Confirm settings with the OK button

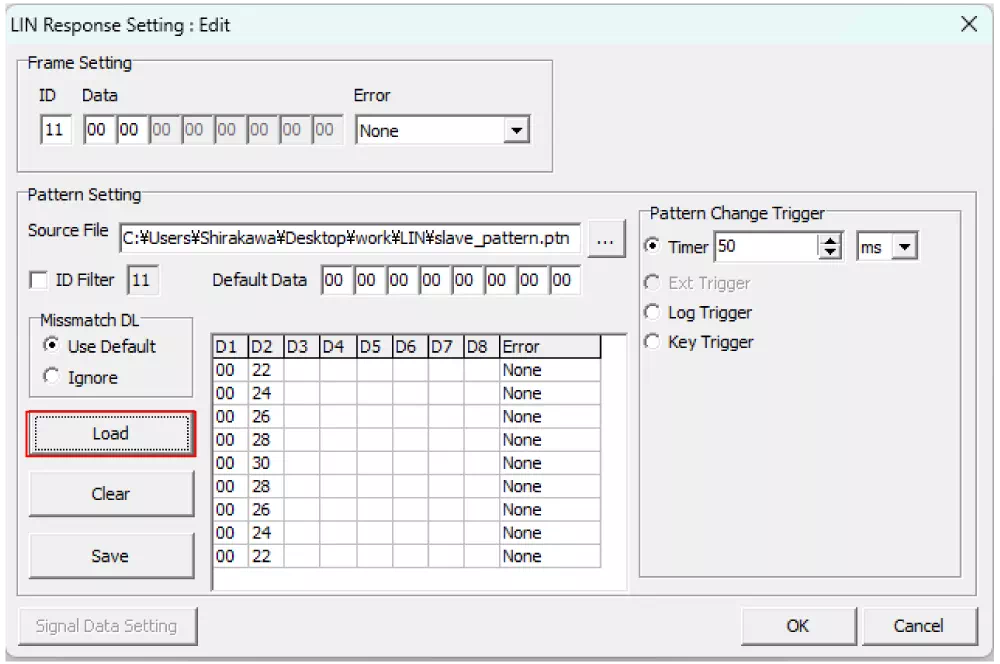tap(797, 625)
